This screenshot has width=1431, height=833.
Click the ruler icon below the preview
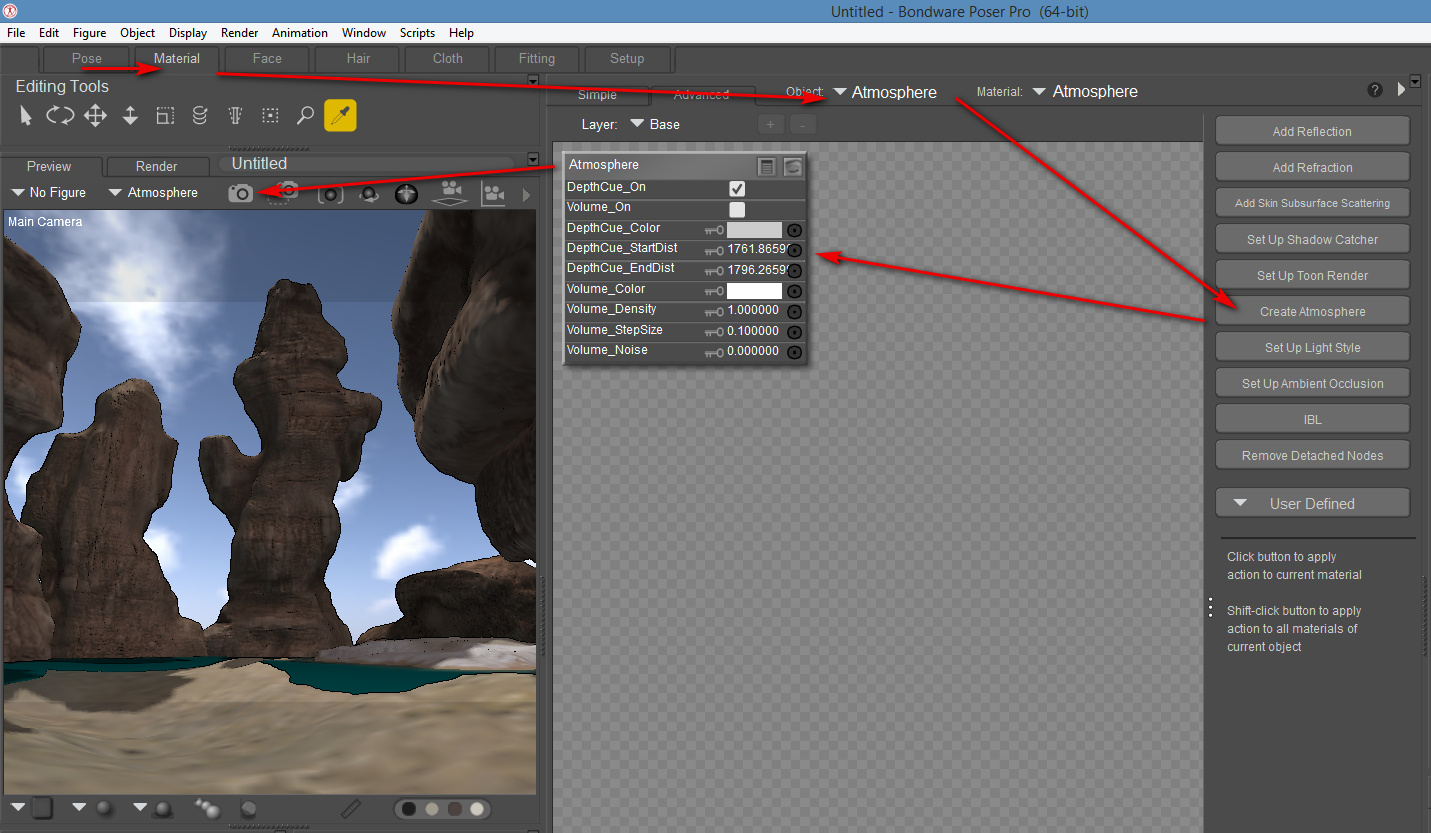click(351, 808)
